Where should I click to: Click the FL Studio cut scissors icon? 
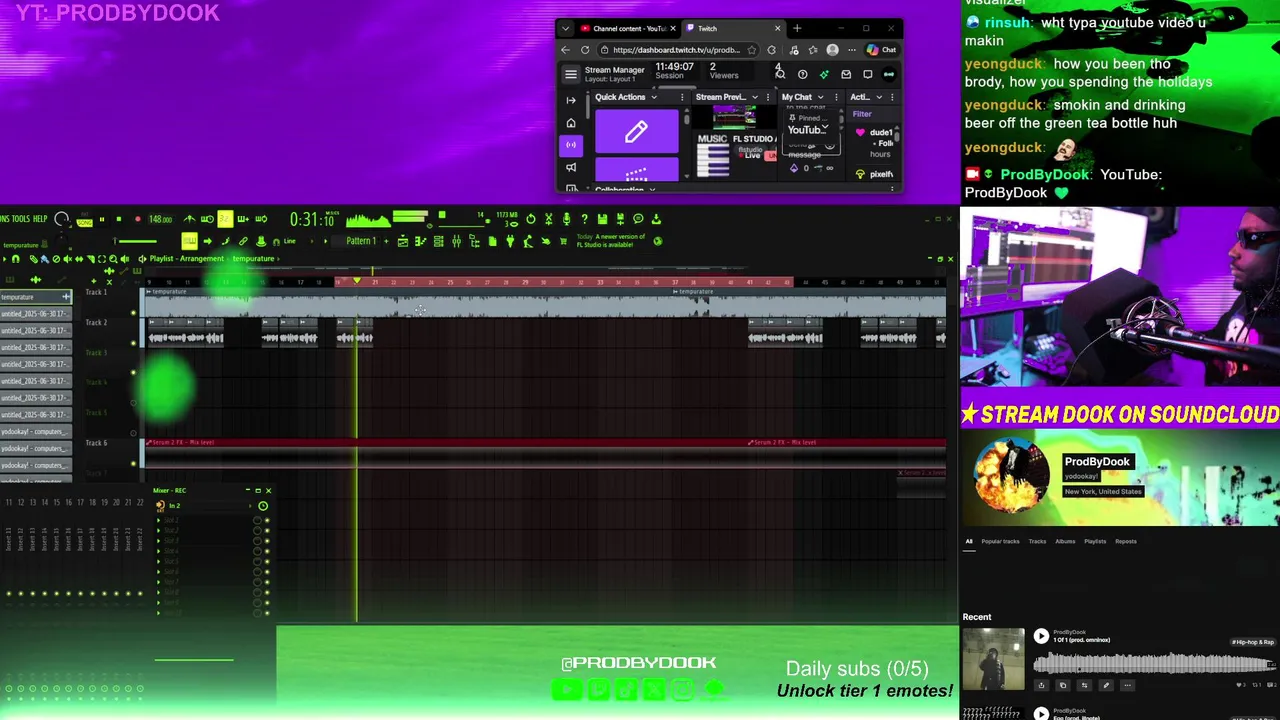549,219
